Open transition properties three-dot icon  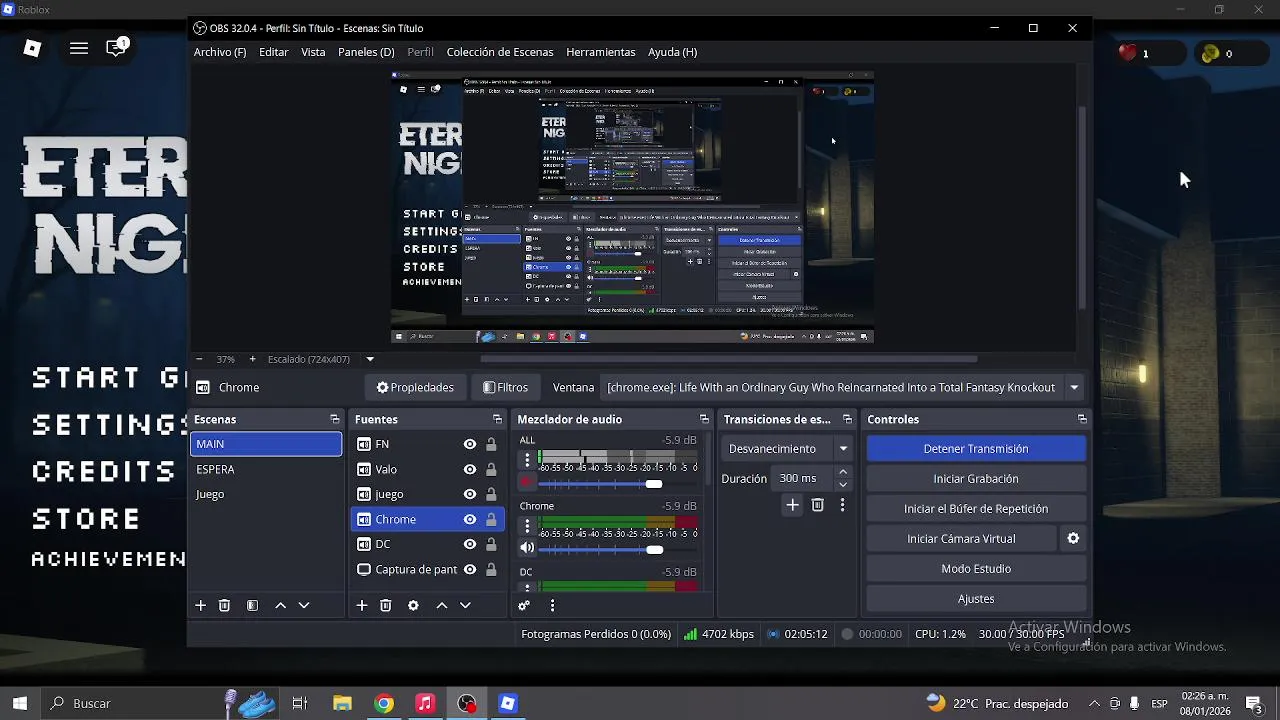(842, 505)
